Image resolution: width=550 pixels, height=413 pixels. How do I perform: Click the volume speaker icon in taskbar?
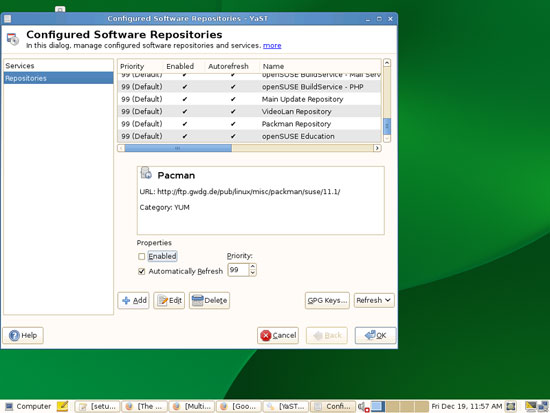pyautogui.click(x=363, y=407)
